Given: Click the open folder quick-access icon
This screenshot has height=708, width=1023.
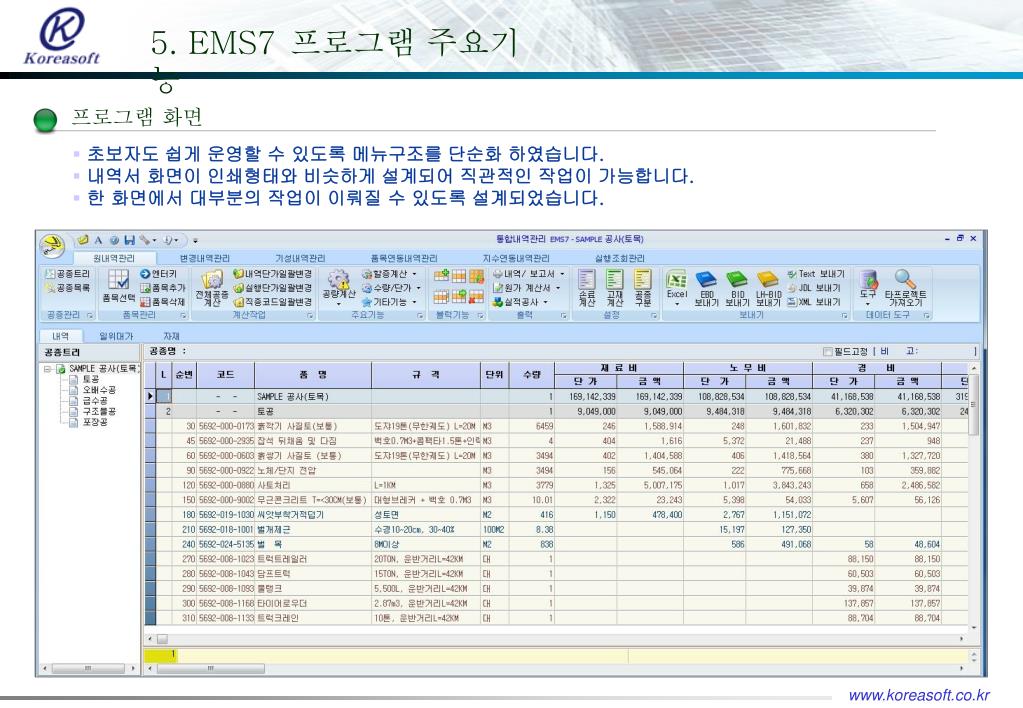Looking at the screenshot, I should 83,240.
